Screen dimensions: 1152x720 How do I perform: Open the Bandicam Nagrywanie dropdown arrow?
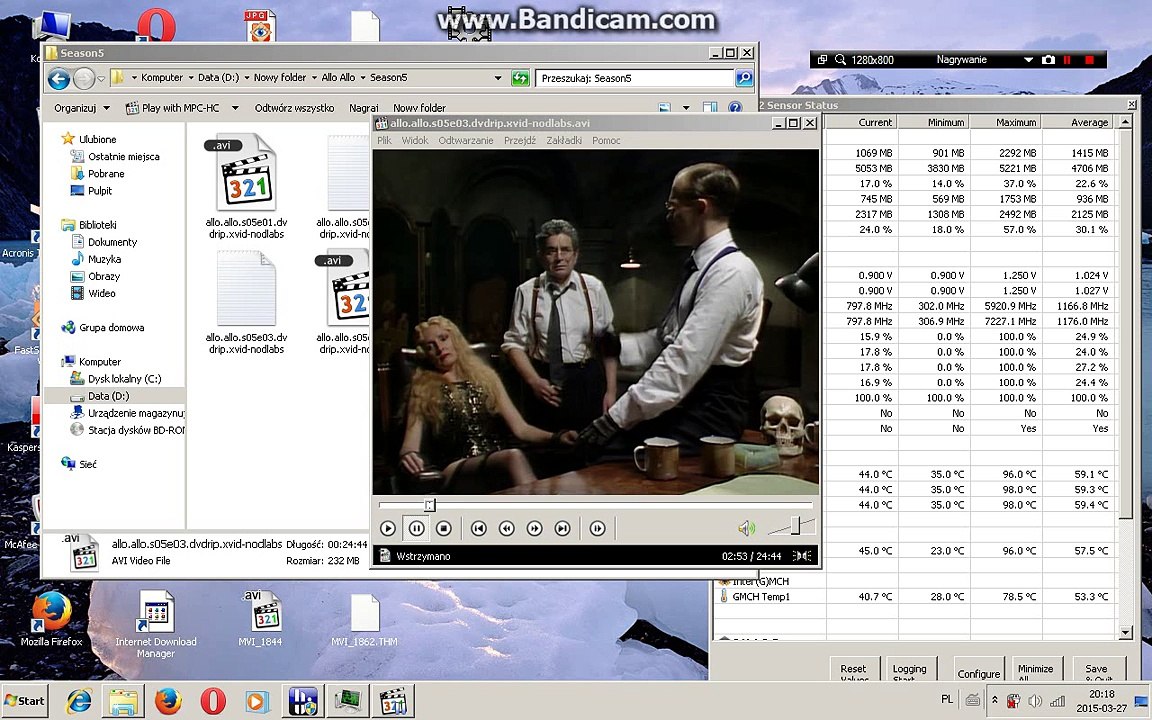[1028, 60]
